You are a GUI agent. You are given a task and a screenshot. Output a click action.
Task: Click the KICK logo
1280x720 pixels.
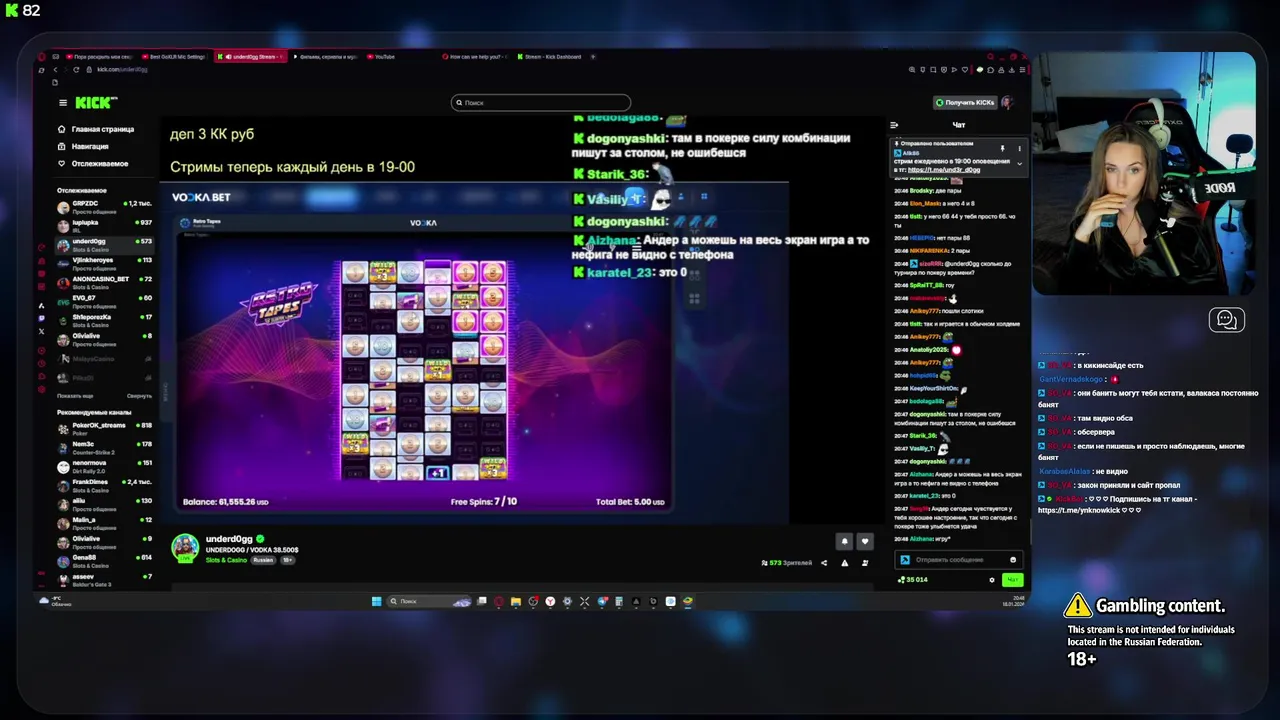pyautogui.click(x=96, y=102)
